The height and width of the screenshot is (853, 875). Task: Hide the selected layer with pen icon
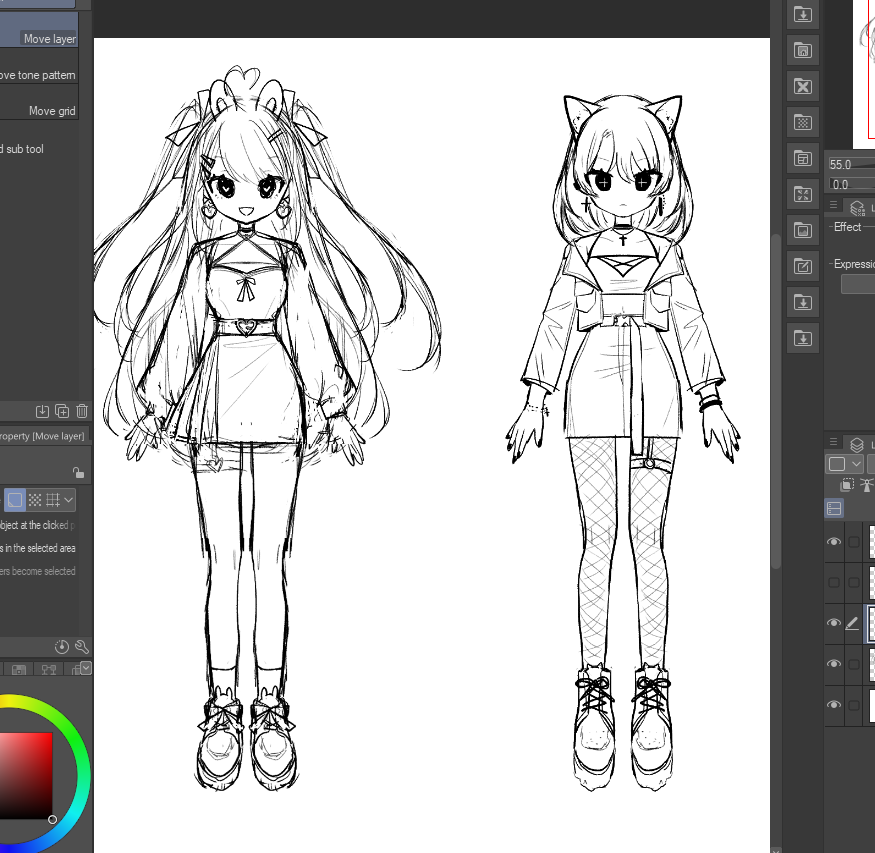coord(834,623)
